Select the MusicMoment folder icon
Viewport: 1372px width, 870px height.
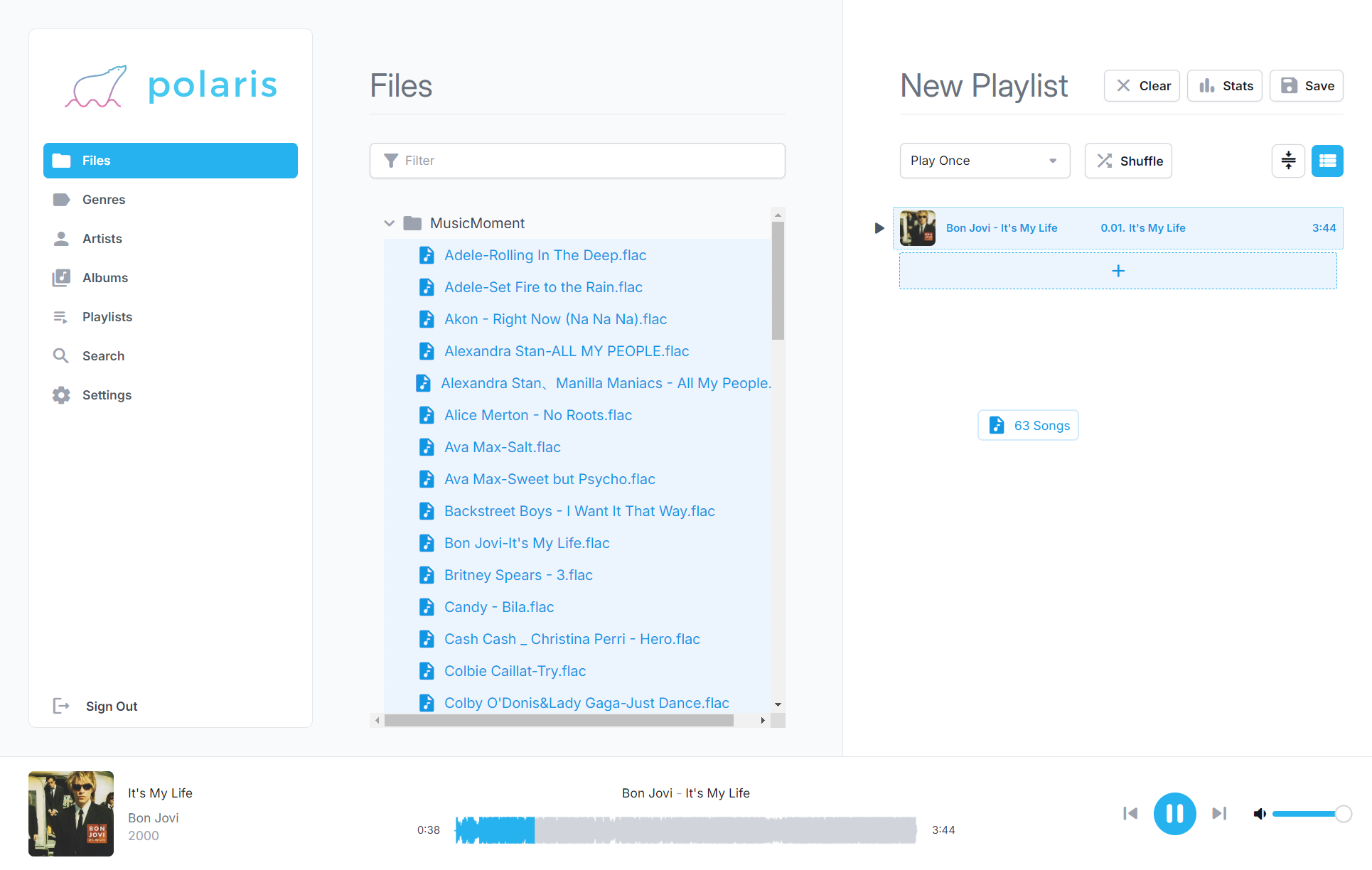tap(412, 223)
